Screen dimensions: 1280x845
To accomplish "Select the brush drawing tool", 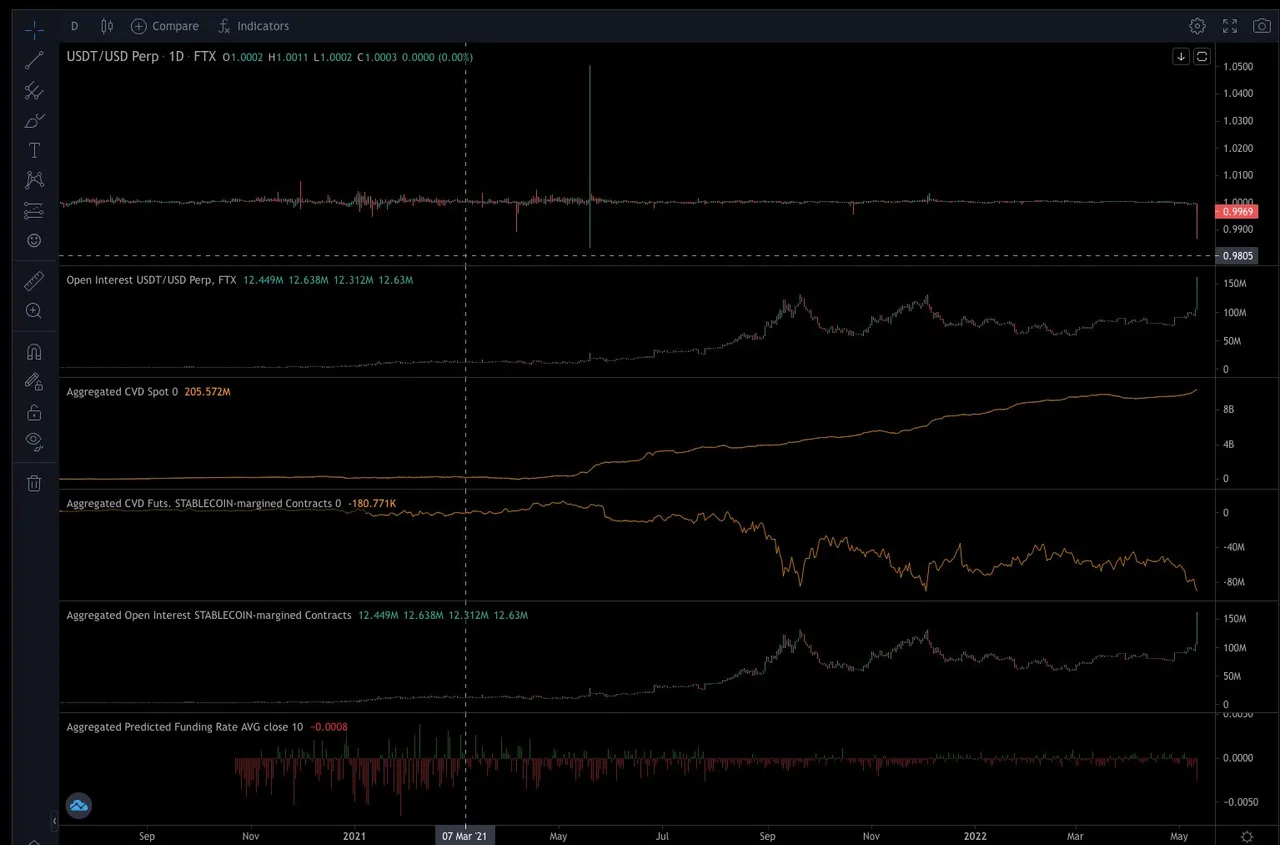I will [x=34, y=121].
